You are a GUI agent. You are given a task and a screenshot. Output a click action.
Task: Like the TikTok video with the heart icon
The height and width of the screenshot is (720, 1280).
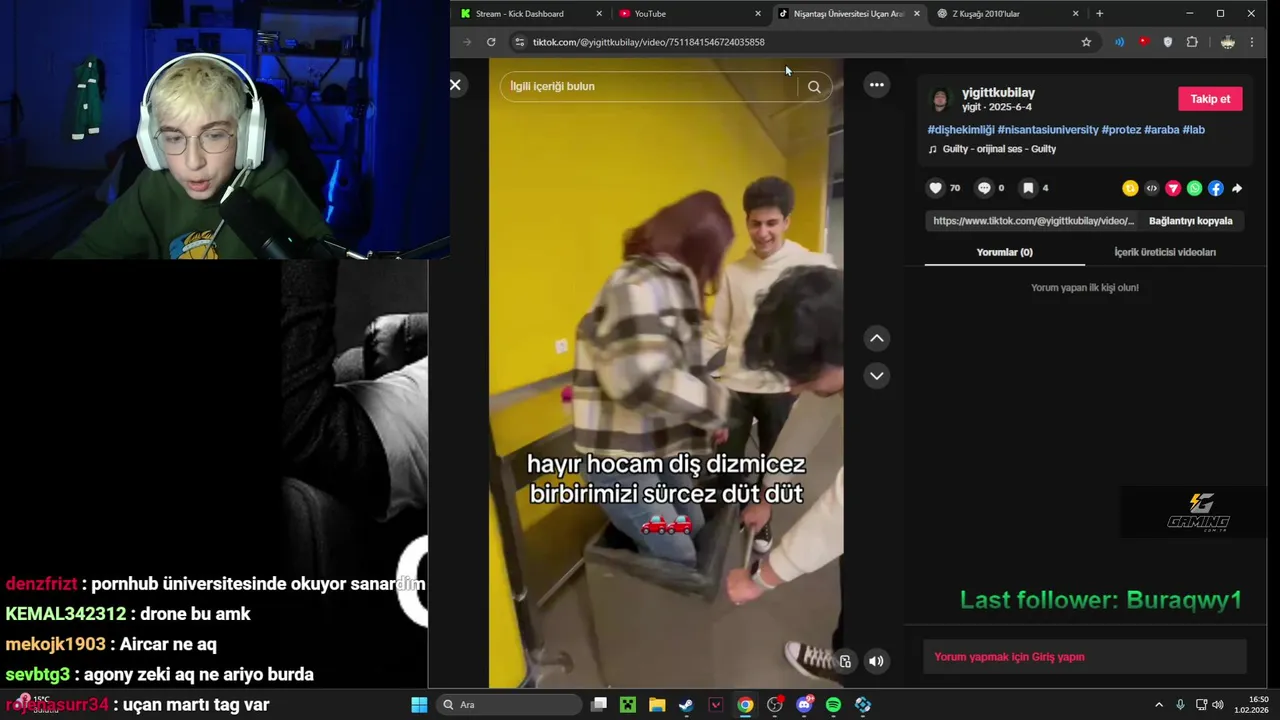pyautogui.click(x=936, y=188)
